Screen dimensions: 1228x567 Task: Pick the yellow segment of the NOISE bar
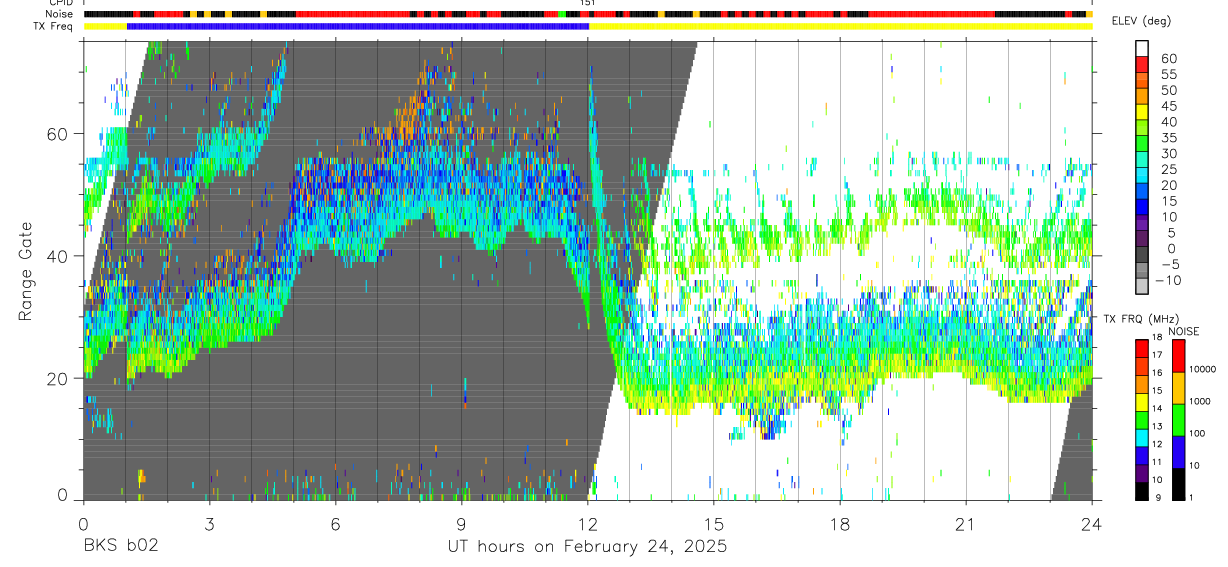(1178, 387)
